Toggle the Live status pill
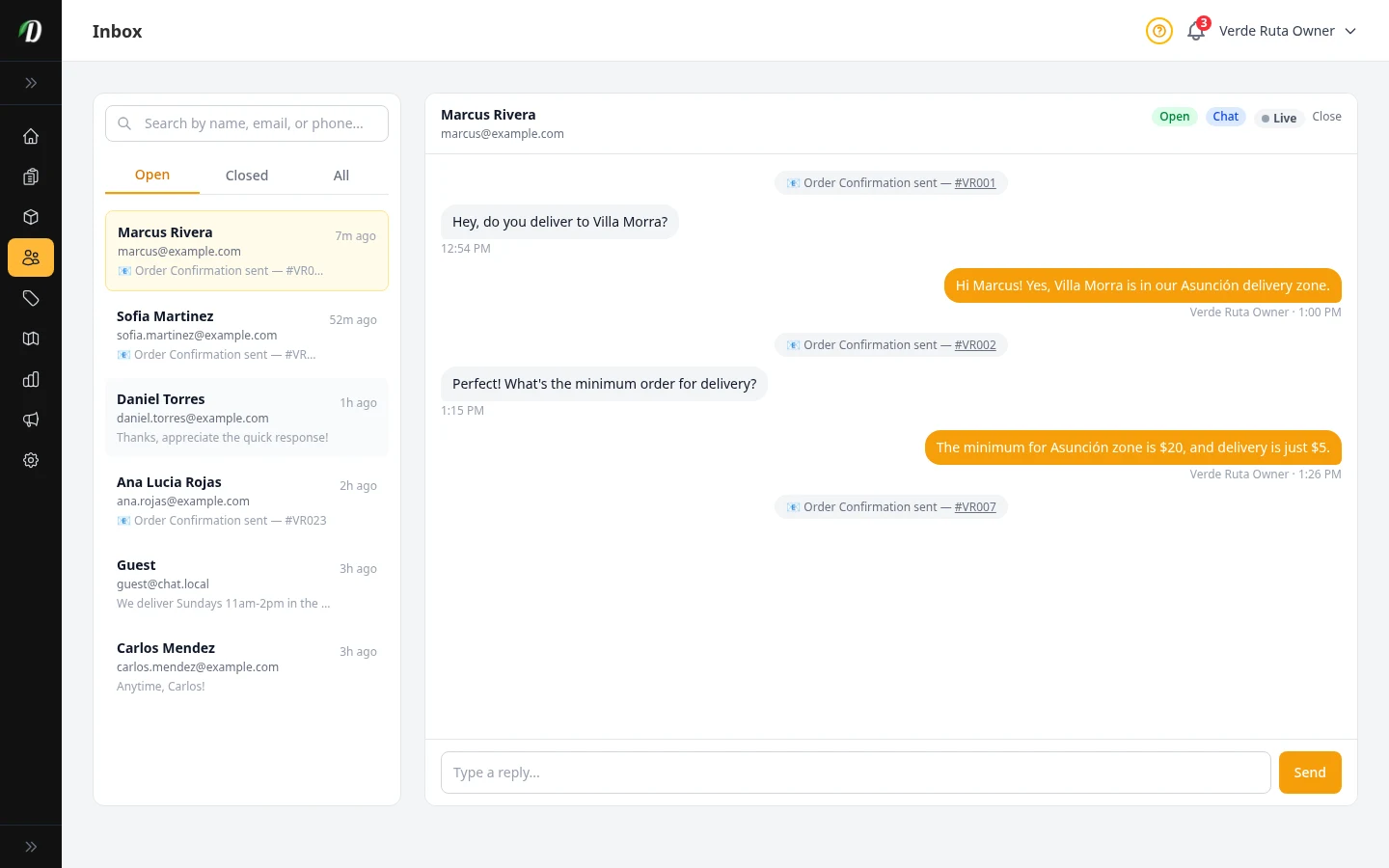1389x868 pixels. (x=1279, y=118)
